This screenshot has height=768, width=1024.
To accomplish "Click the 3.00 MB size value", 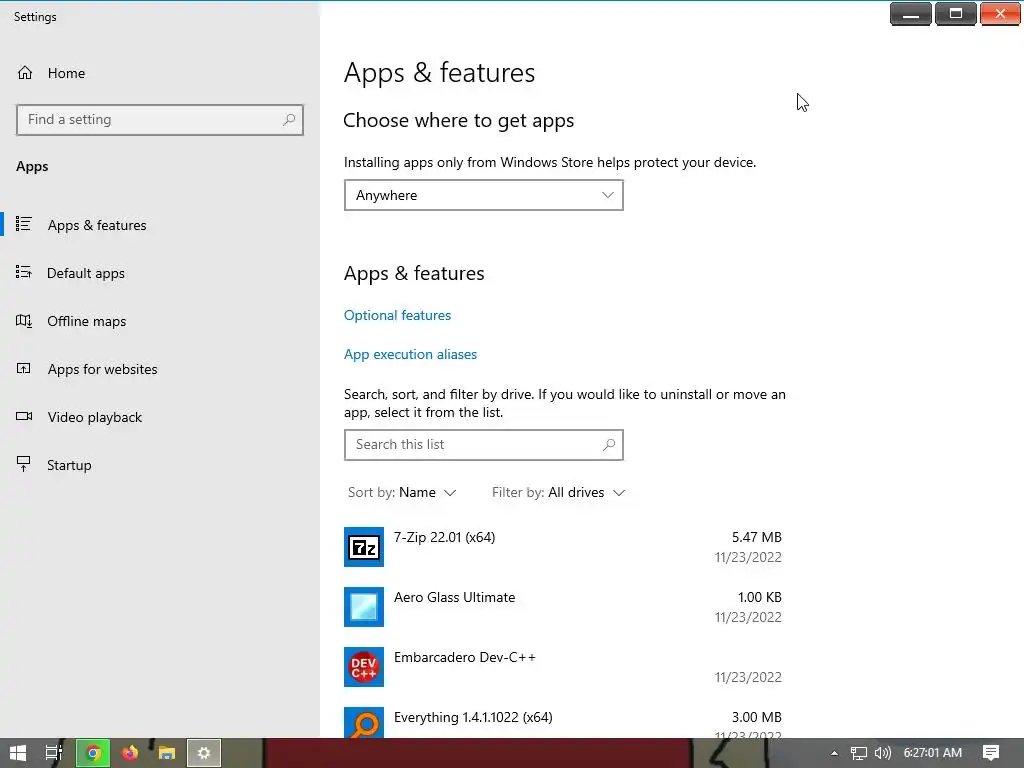I will pos(756,718).
